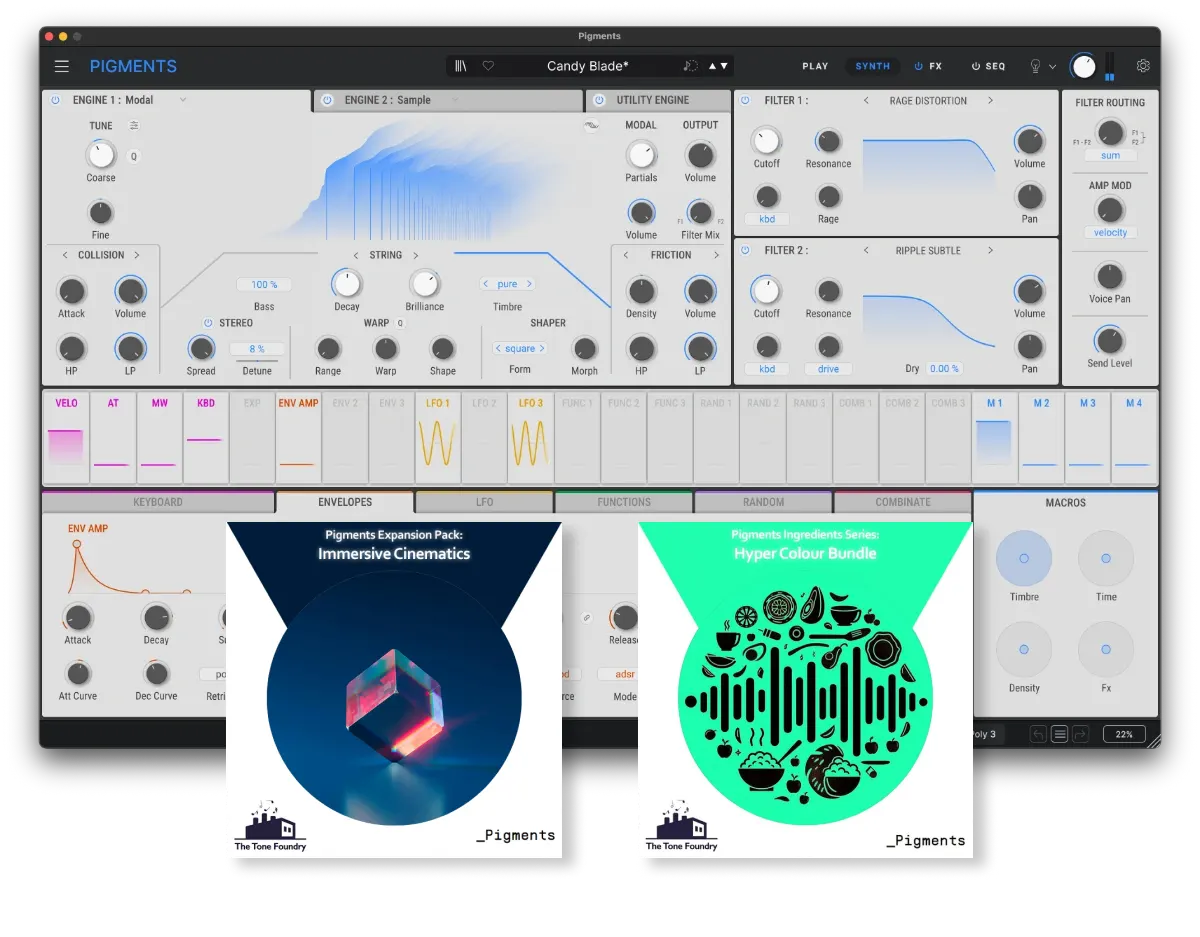Image resolution: width=1200 pixels, height=937 pixels.
Task: Open the FUNCTIONS modulation tab
Action: click(623, 501)
